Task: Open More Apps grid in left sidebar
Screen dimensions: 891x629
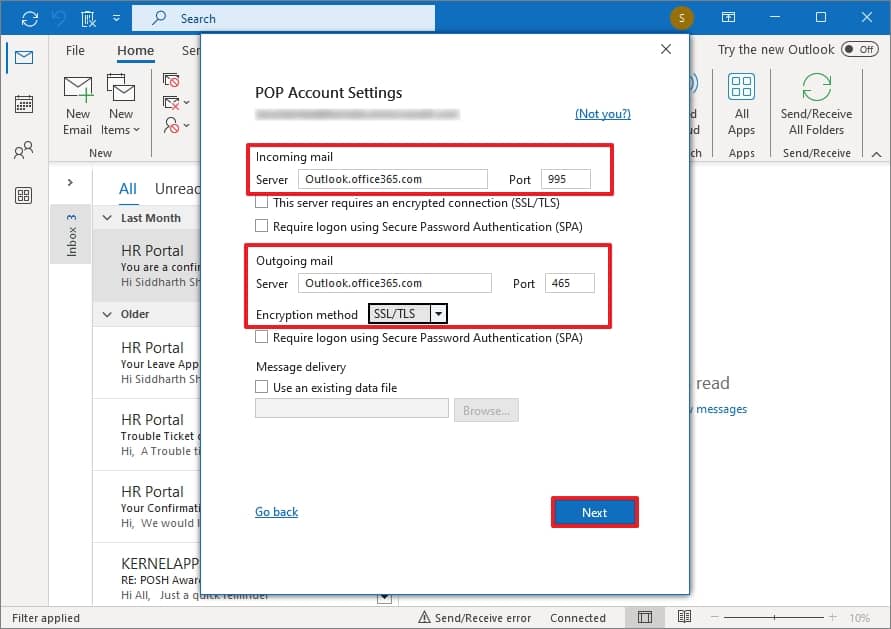Action: tap(24, 195)
